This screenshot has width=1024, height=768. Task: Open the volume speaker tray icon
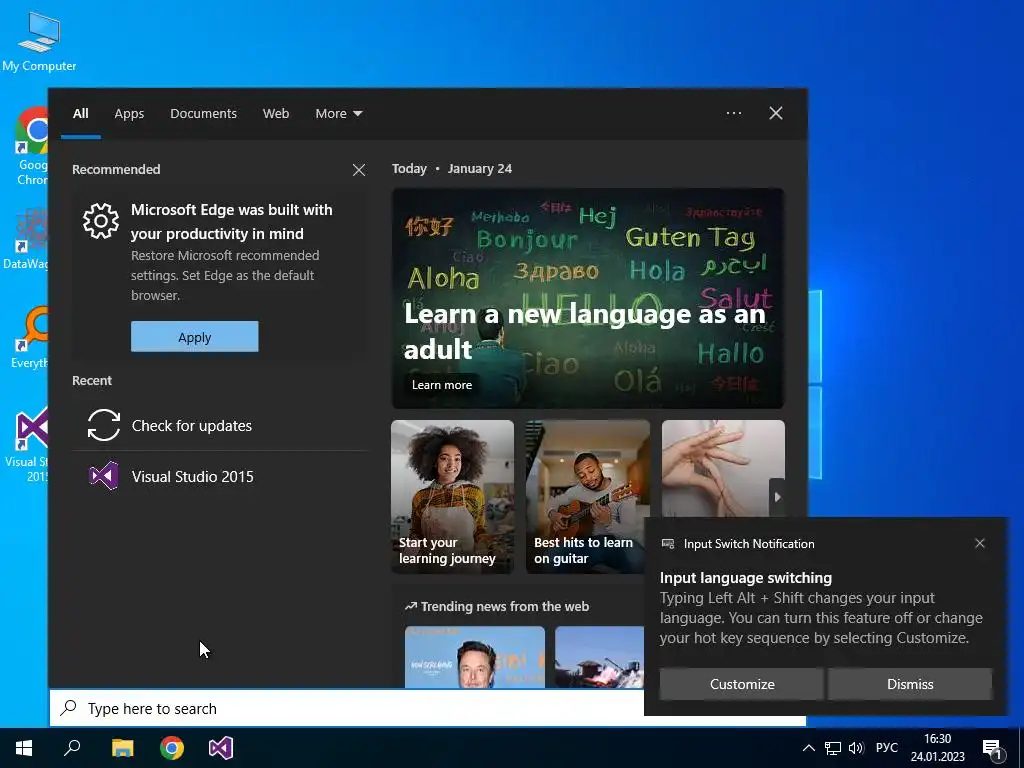pos(856,748)
